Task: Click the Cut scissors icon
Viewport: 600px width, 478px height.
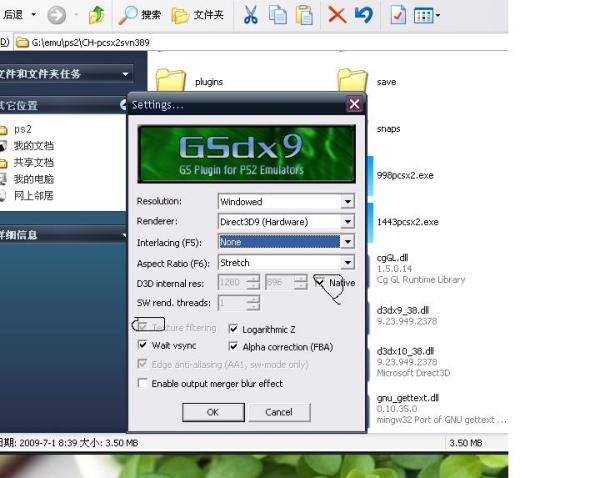Action: point(251,15)
